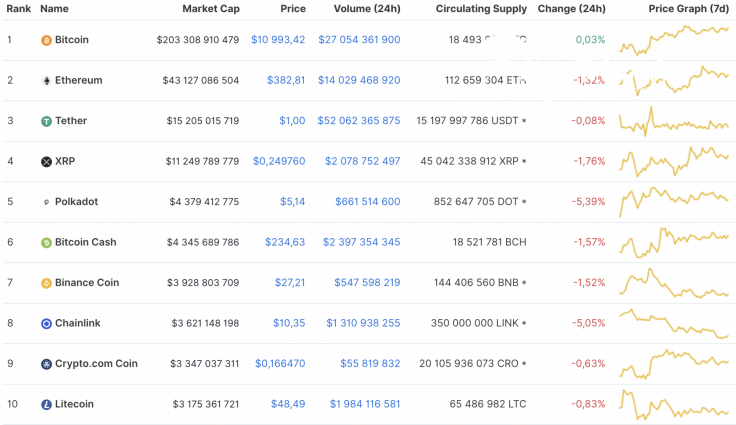Image resolution: width=736 pixels, height=425 pixels.
Task: Sort by Rank column header
Action: click(x=19, y=8)
